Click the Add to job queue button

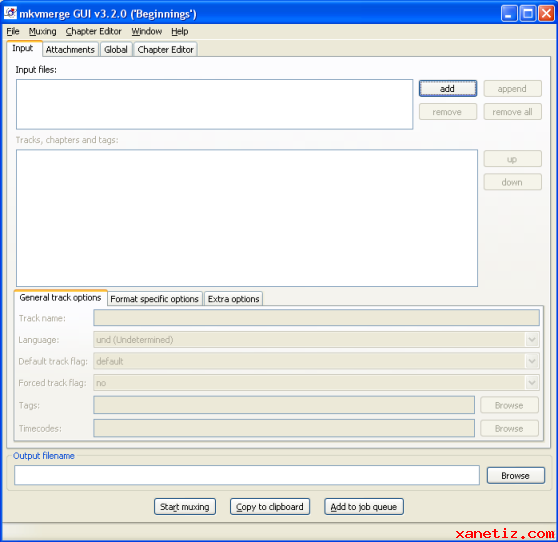(x=364, y=506)
